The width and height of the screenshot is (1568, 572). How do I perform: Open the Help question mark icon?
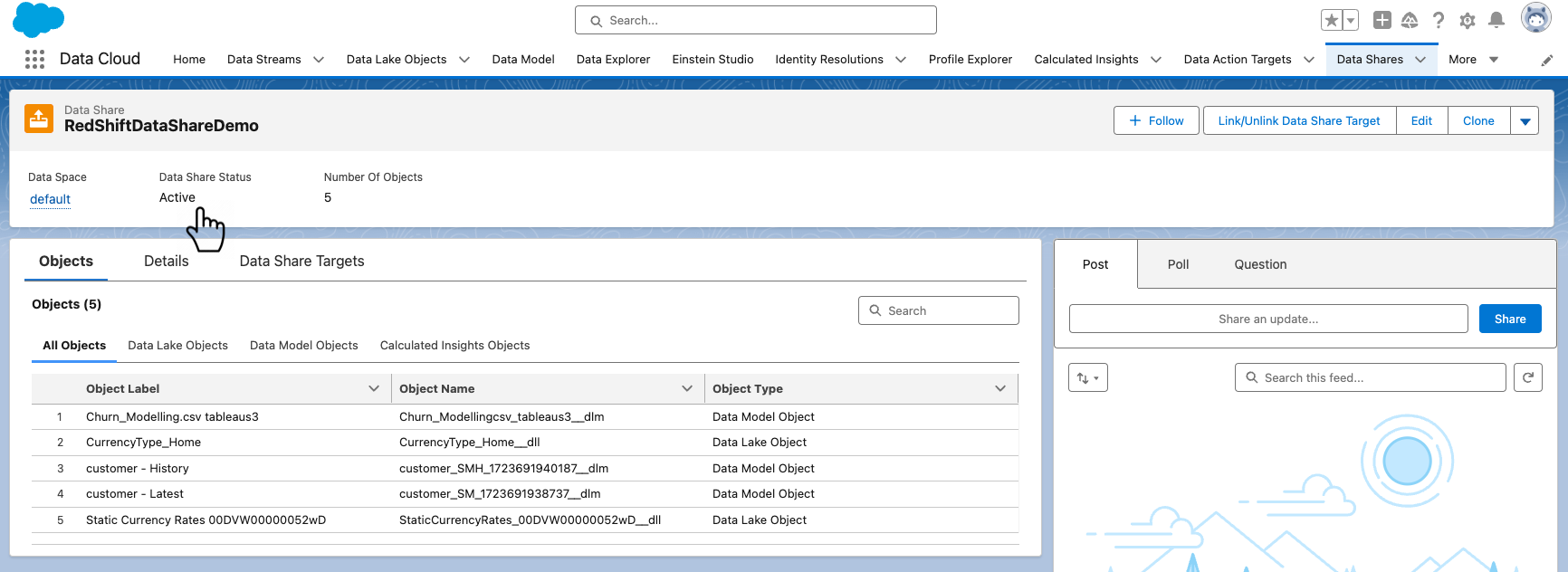point(1439,20)
